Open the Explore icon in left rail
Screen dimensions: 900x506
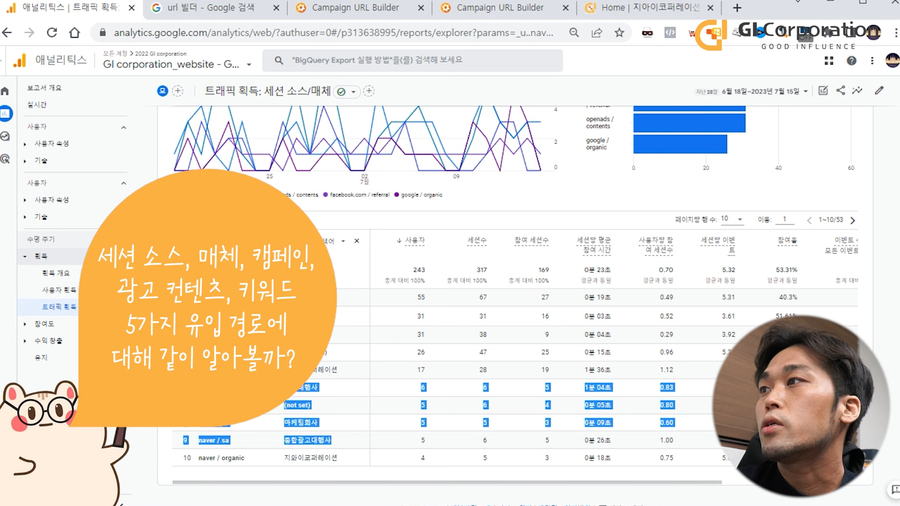(5, 136)
